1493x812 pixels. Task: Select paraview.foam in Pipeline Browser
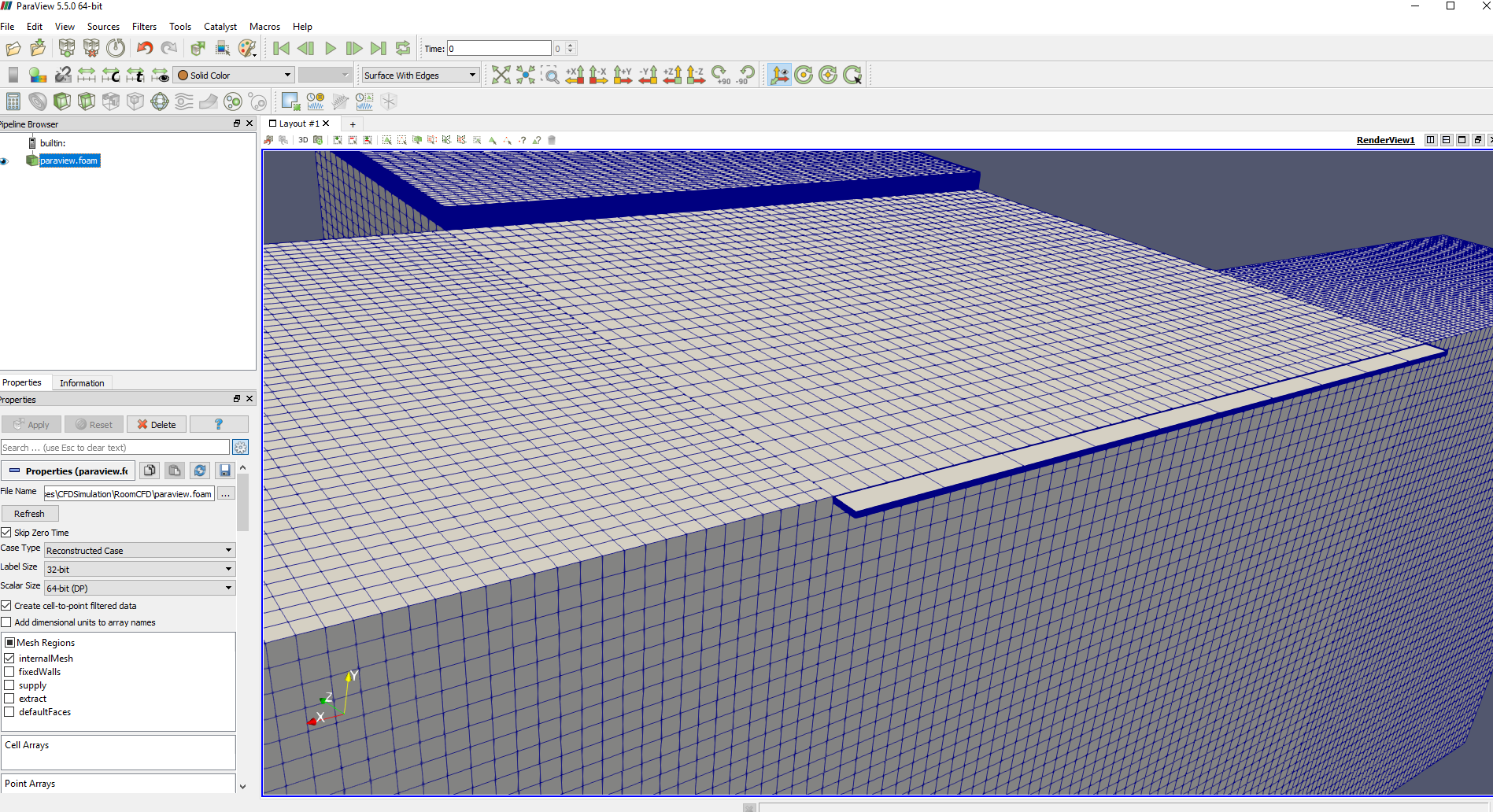(69, 161)
